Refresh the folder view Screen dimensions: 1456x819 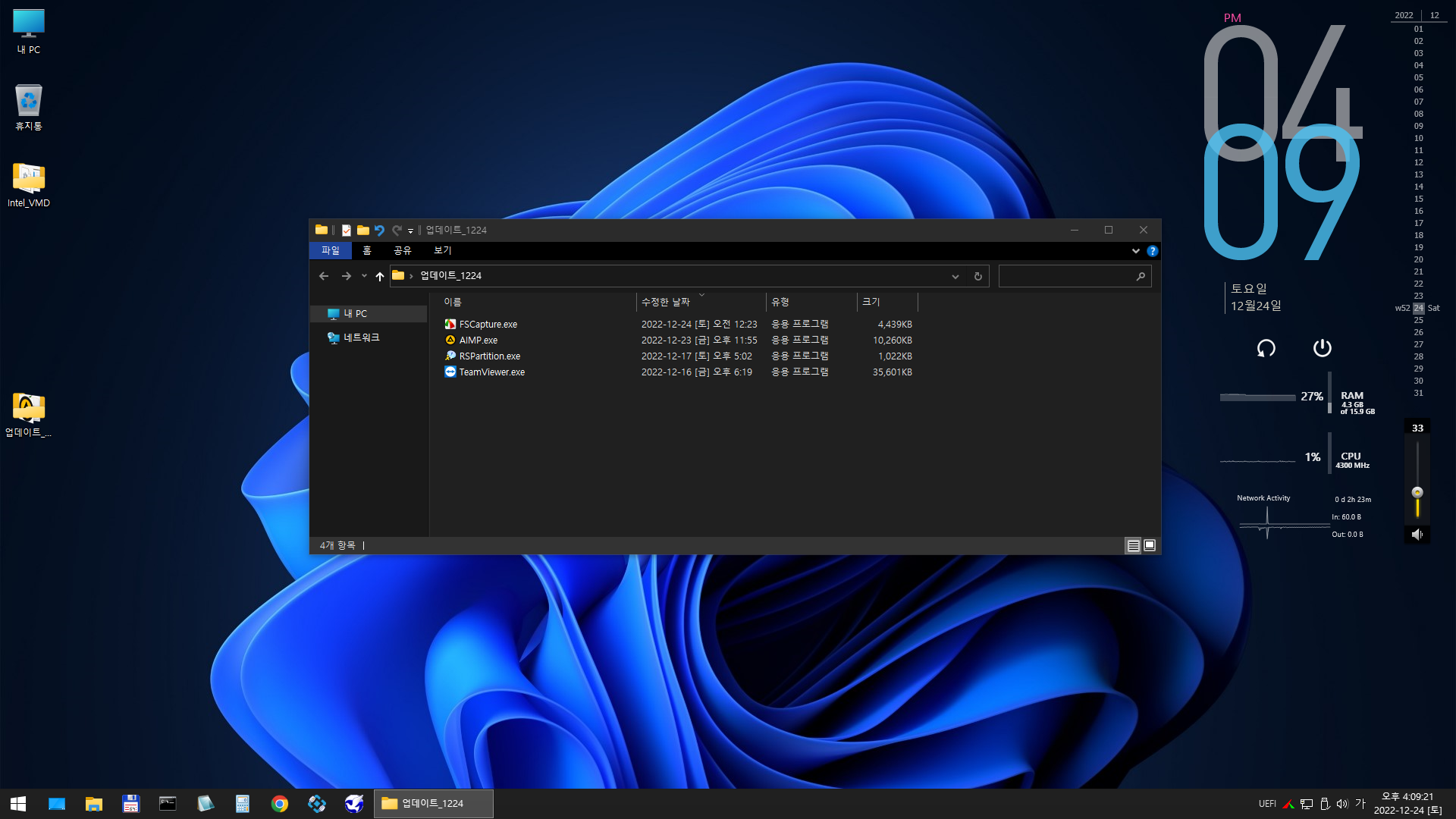[978, 277]
